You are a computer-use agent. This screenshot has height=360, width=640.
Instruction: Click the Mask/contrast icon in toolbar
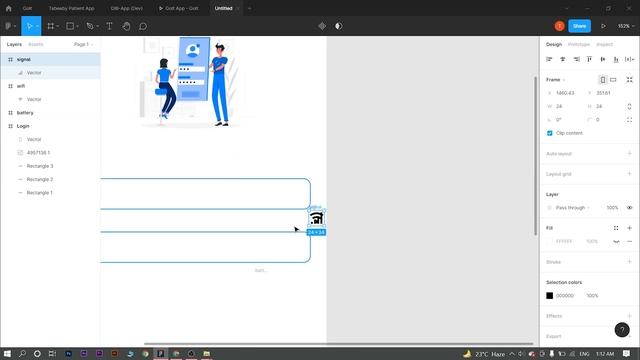[x=338, y=26]
